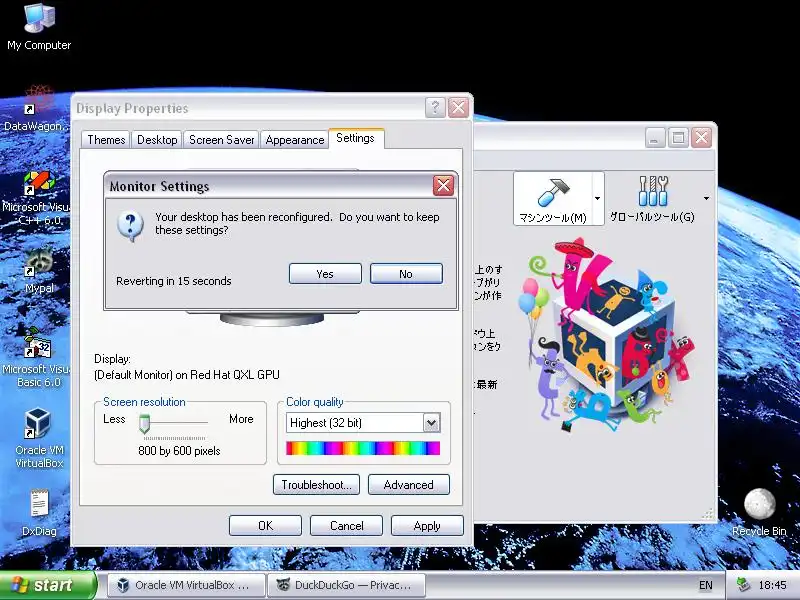Switch to the Appearance tab
The width and height of the screenshot is (800, 600).
coord(295,140)
